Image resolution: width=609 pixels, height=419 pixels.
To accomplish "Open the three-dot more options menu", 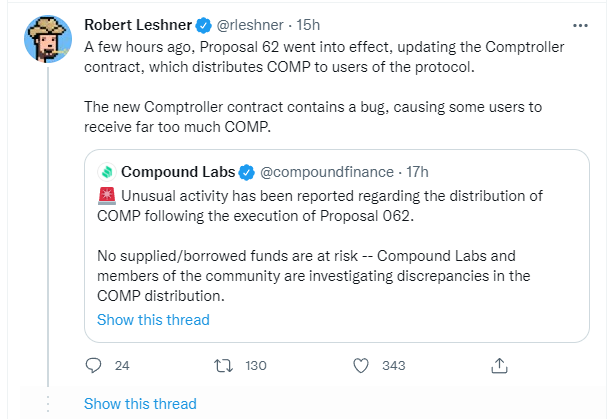I will point(579,23).
